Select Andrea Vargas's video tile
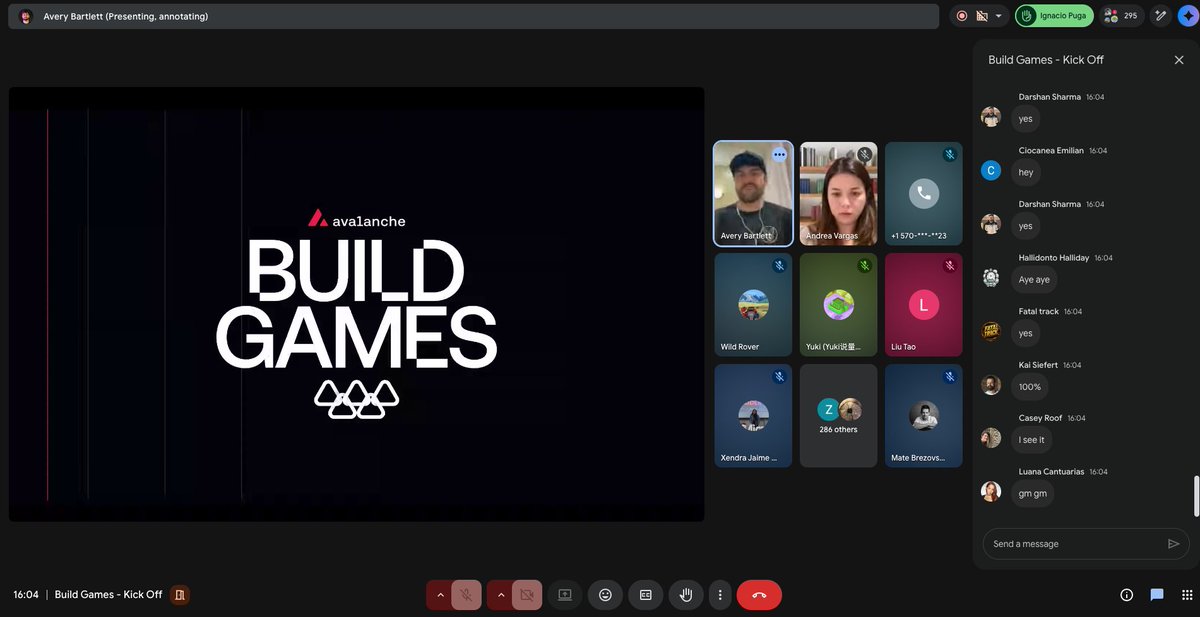 coord(838,193)
